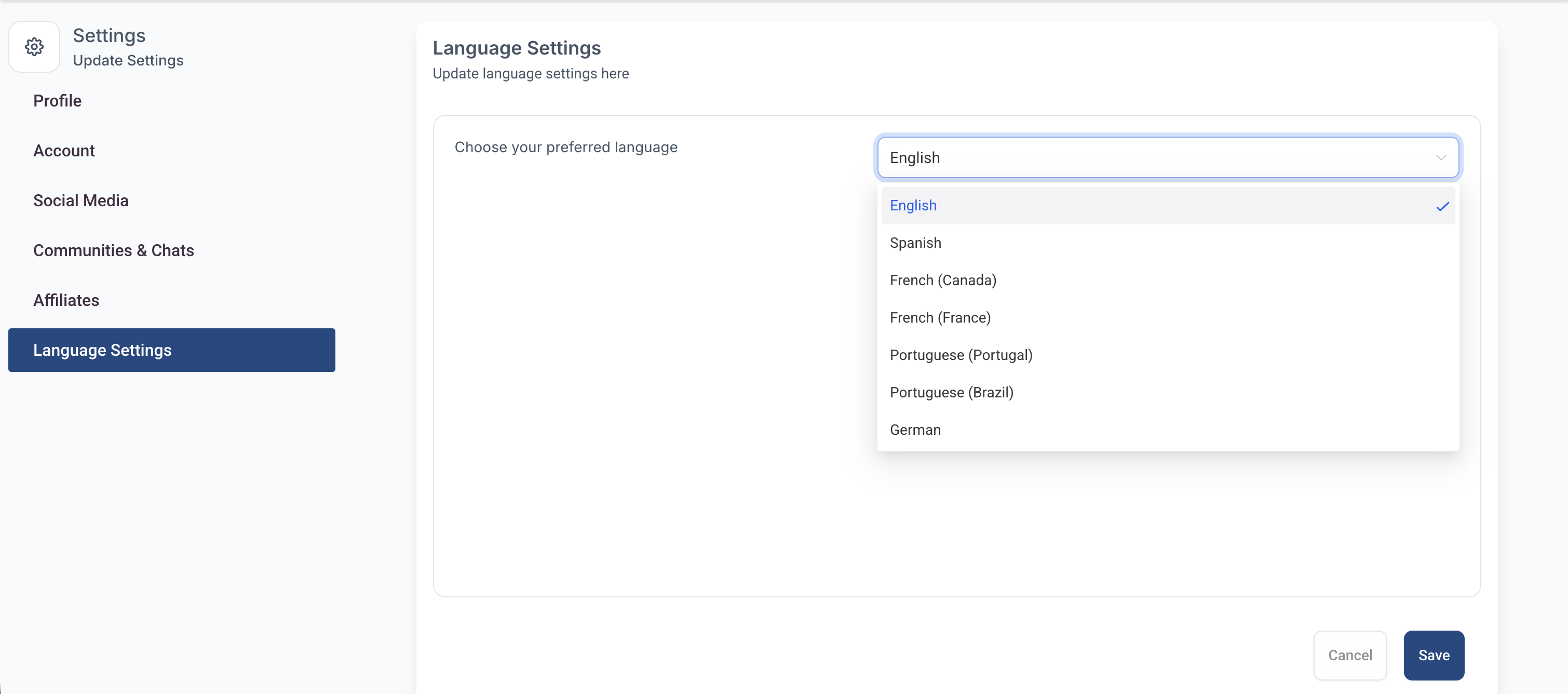Pick German from the dropdown

pos(915,430)
